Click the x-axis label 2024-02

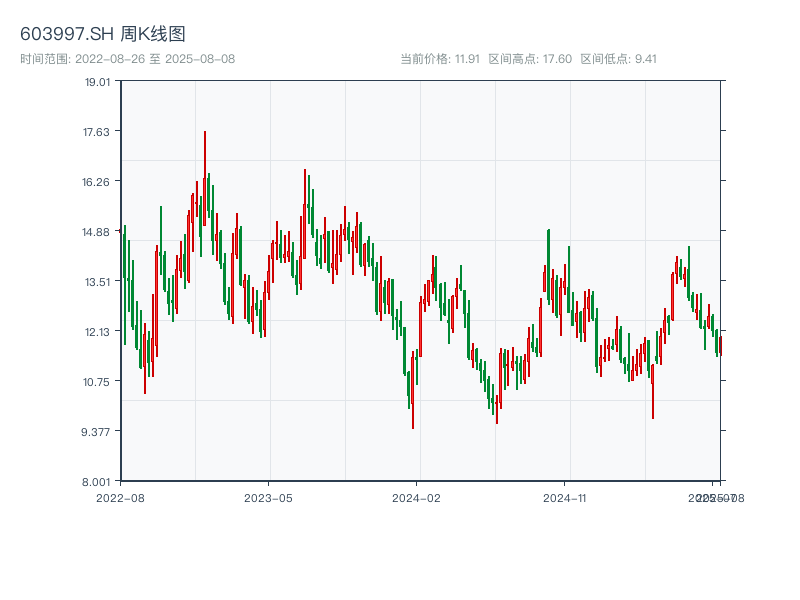[416, 498]
